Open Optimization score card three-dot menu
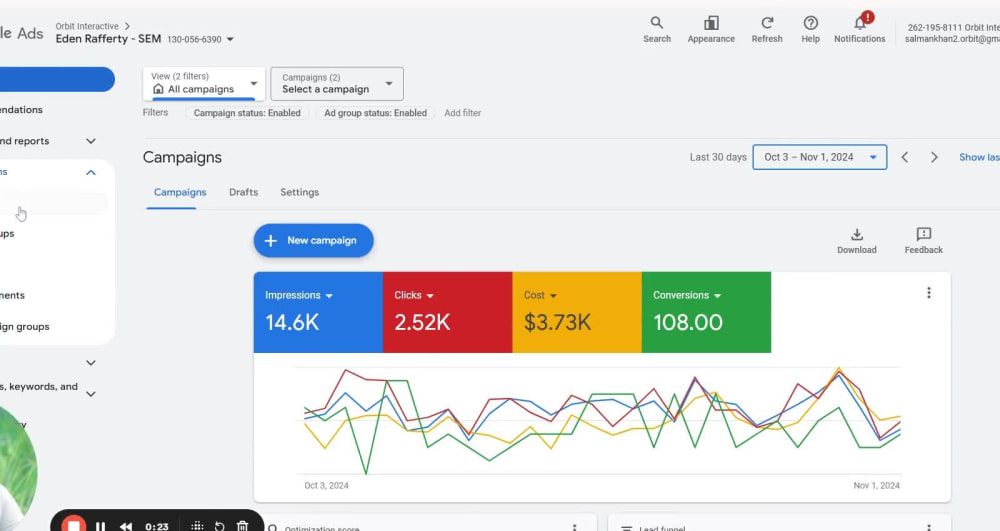 pyautogui.click(x=575, y=528)
